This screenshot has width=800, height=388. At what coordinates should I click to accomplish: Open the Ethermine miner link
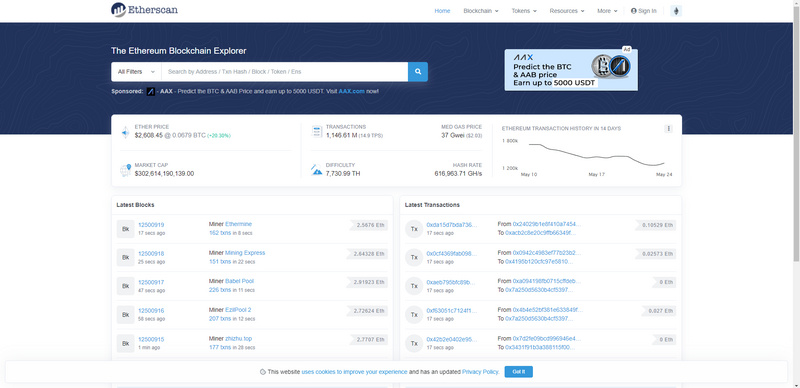pos(238,224)
